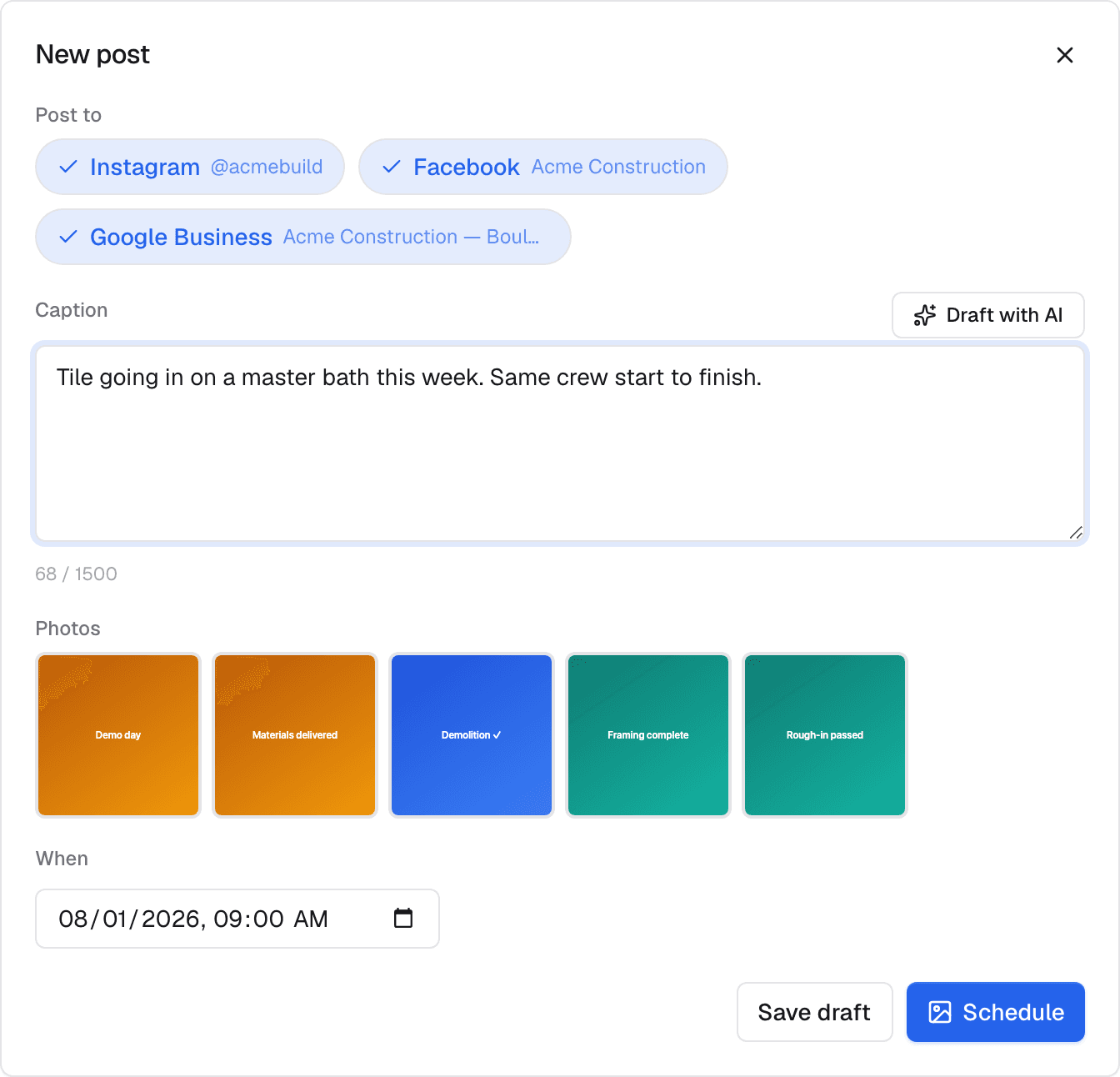Viewport: 1120px width, 1077px height.
Task: Click the sparkle icon on Draft with AI
Action: (x=925, y=315)
